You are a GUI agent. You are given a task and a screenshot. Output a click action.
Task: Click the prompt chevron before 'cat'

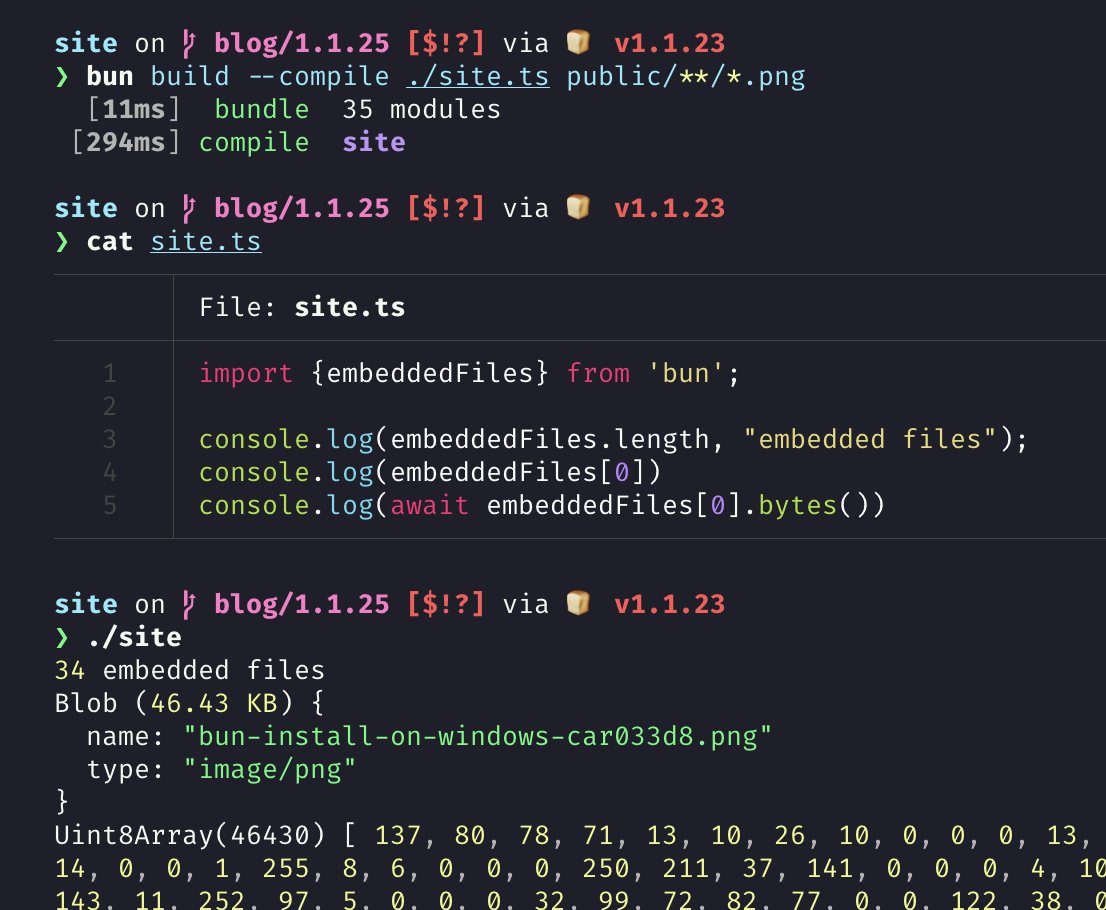(x=62, y=241)
